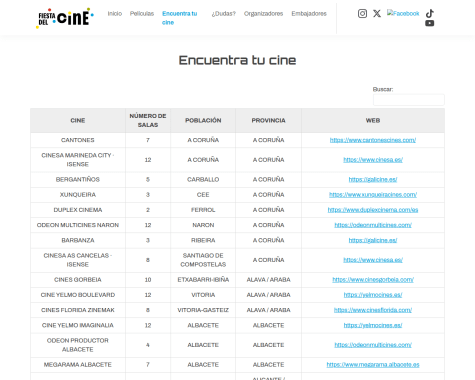This screenshot has width=475, height=380.
Task: Open the xunqueiracines.com link
Action: (373, 195)
